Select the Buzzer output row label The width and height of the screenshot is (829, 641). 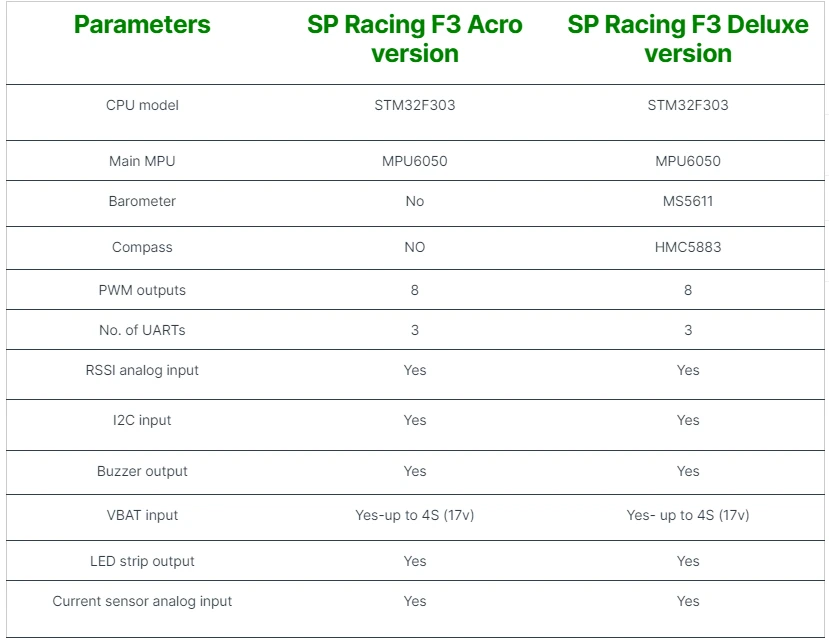coord(142,471)
